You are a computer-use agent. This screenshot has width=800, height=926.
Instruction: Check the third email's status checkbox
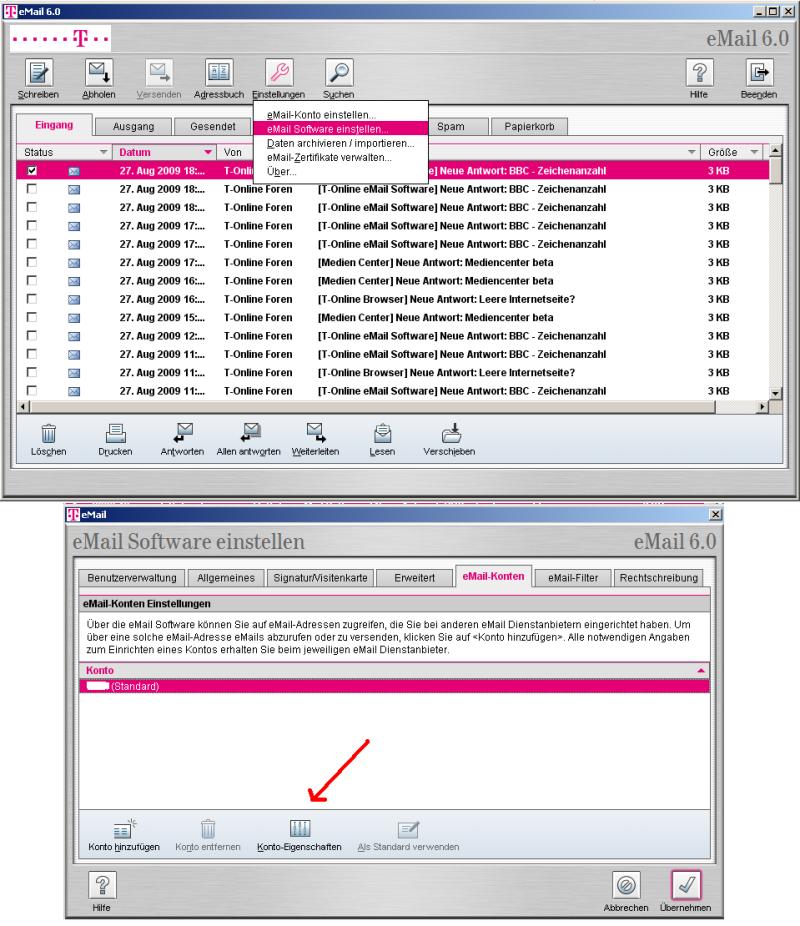coord(32,205)
